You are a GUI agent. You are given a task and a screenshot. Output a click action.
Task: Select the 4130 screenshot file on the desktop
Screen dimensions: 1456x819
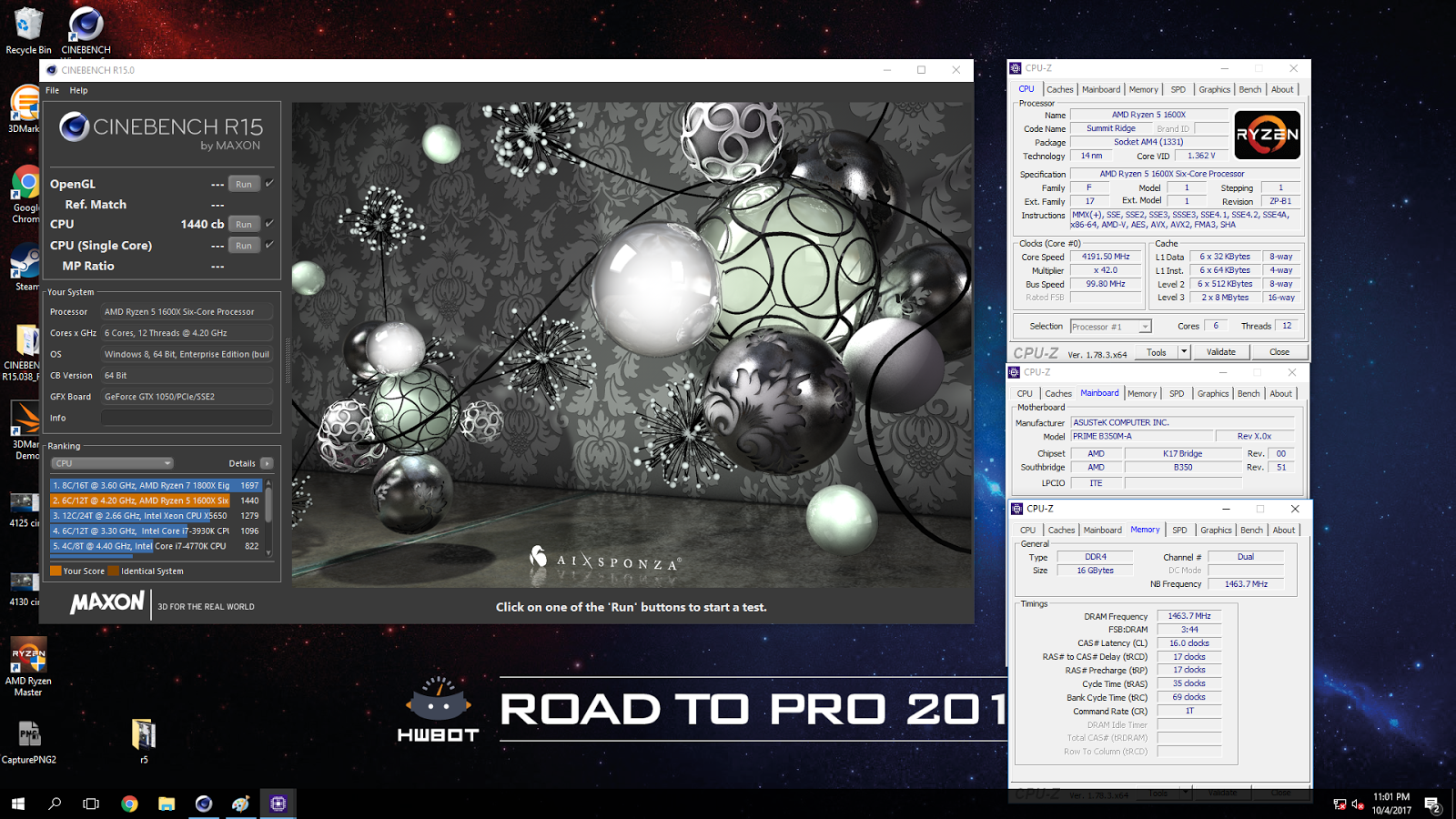coord(25,589)
